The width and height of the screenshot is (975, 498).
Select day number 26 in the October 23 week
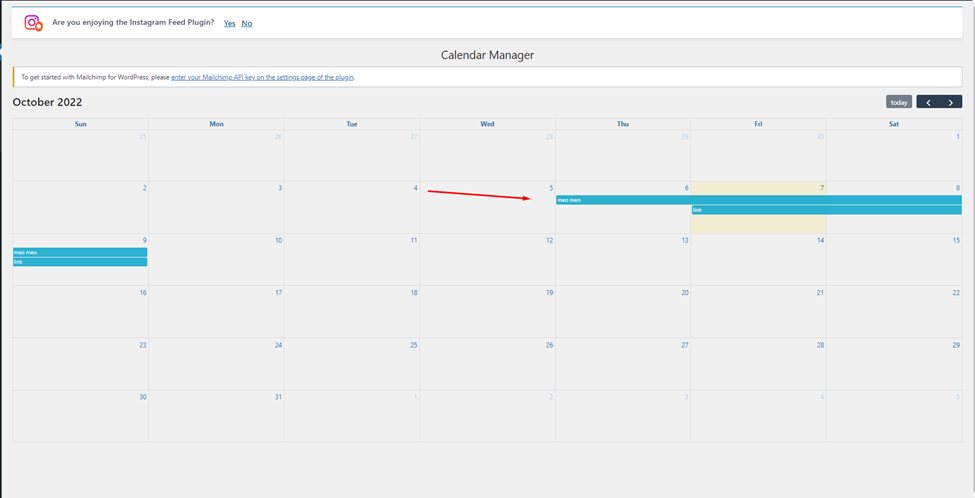click(550, 344)
